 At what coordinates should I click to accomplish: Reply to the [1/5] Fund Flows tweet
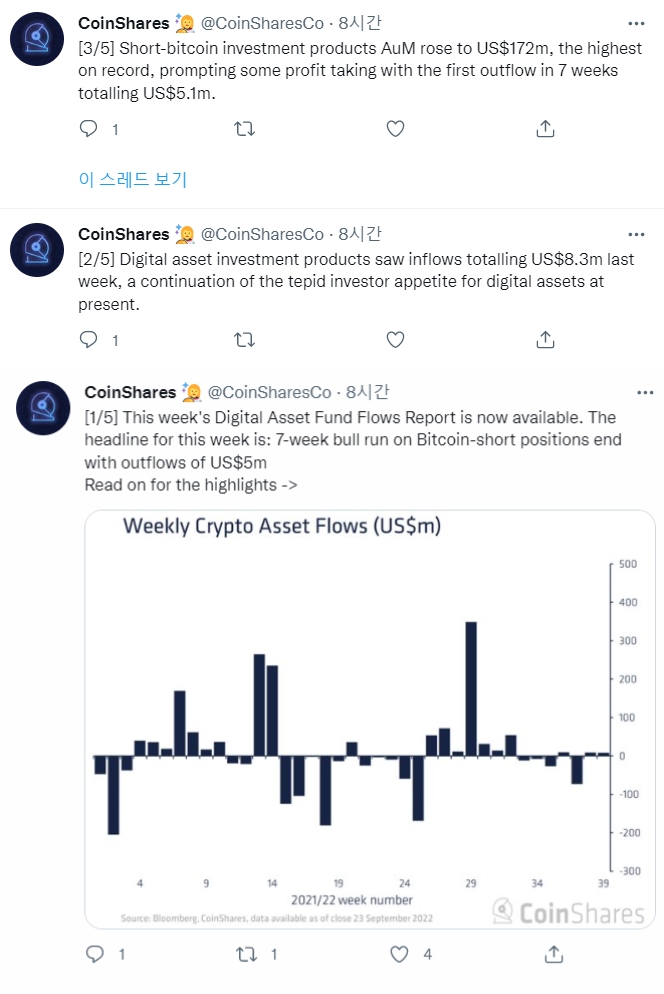[x=95, y=954]
